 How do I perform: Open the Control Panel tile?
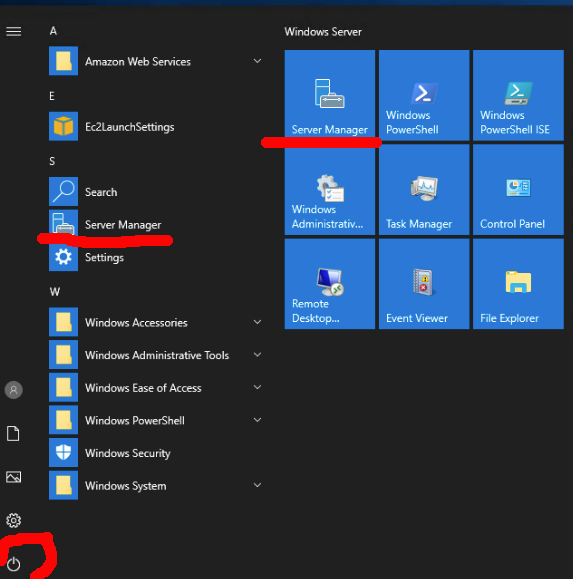[x=518, y=189]
